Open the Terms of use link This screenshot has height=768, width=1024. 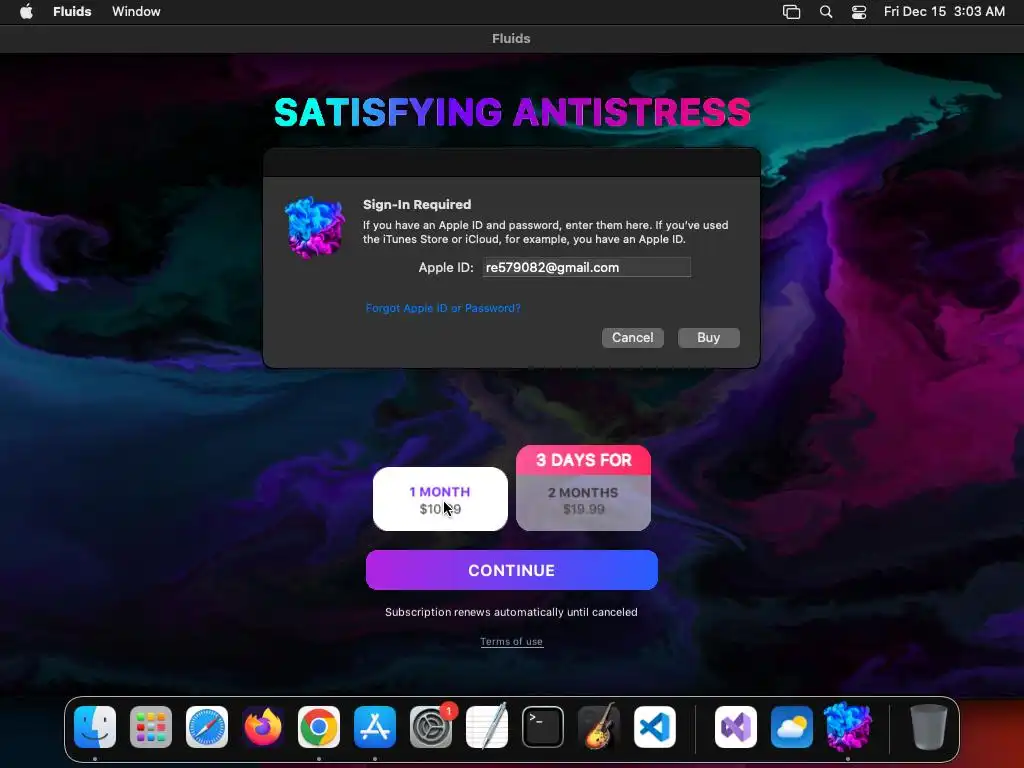coord(511,641)
